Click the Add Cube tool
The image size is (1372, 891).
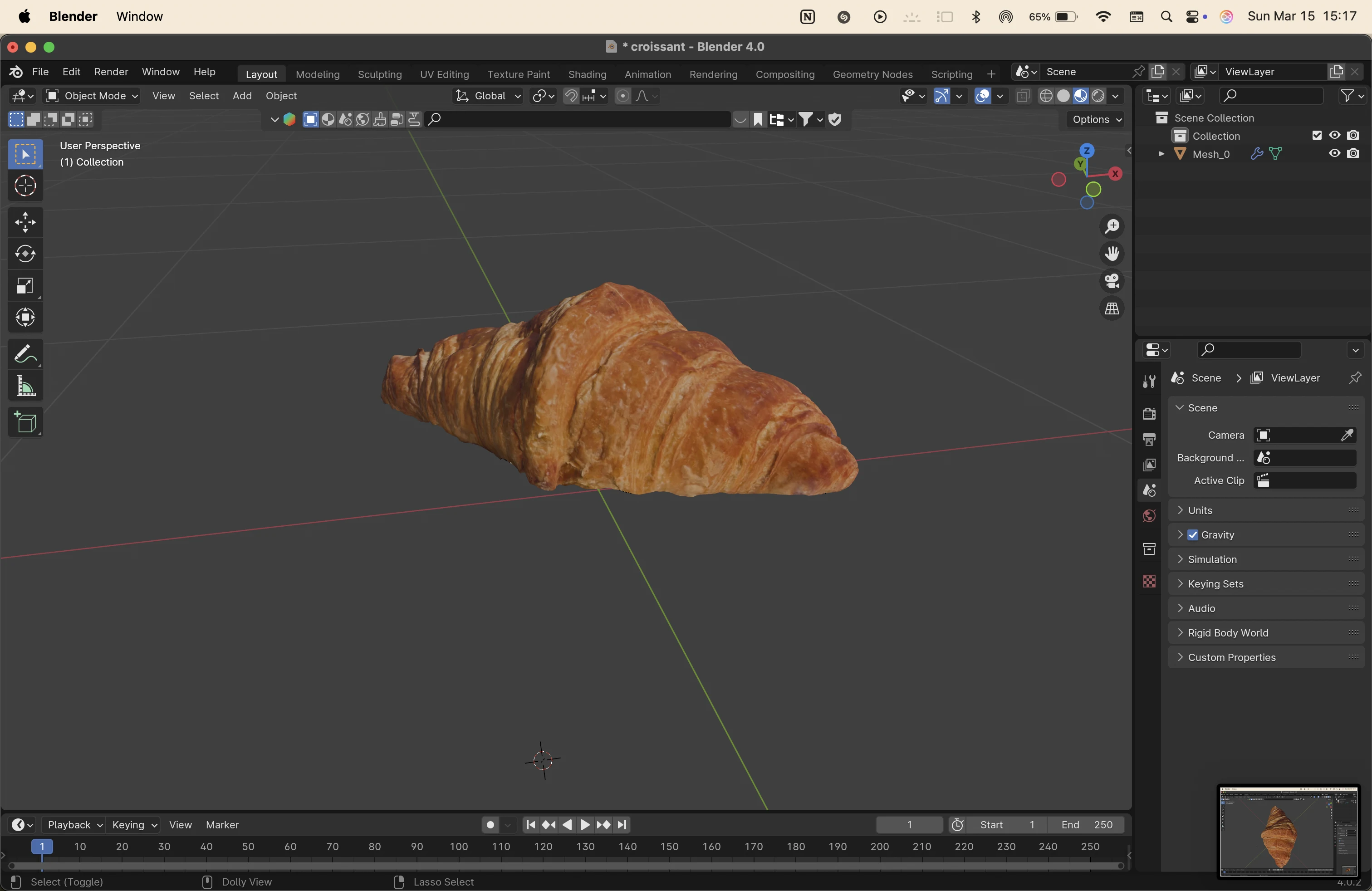coord(25,422)
